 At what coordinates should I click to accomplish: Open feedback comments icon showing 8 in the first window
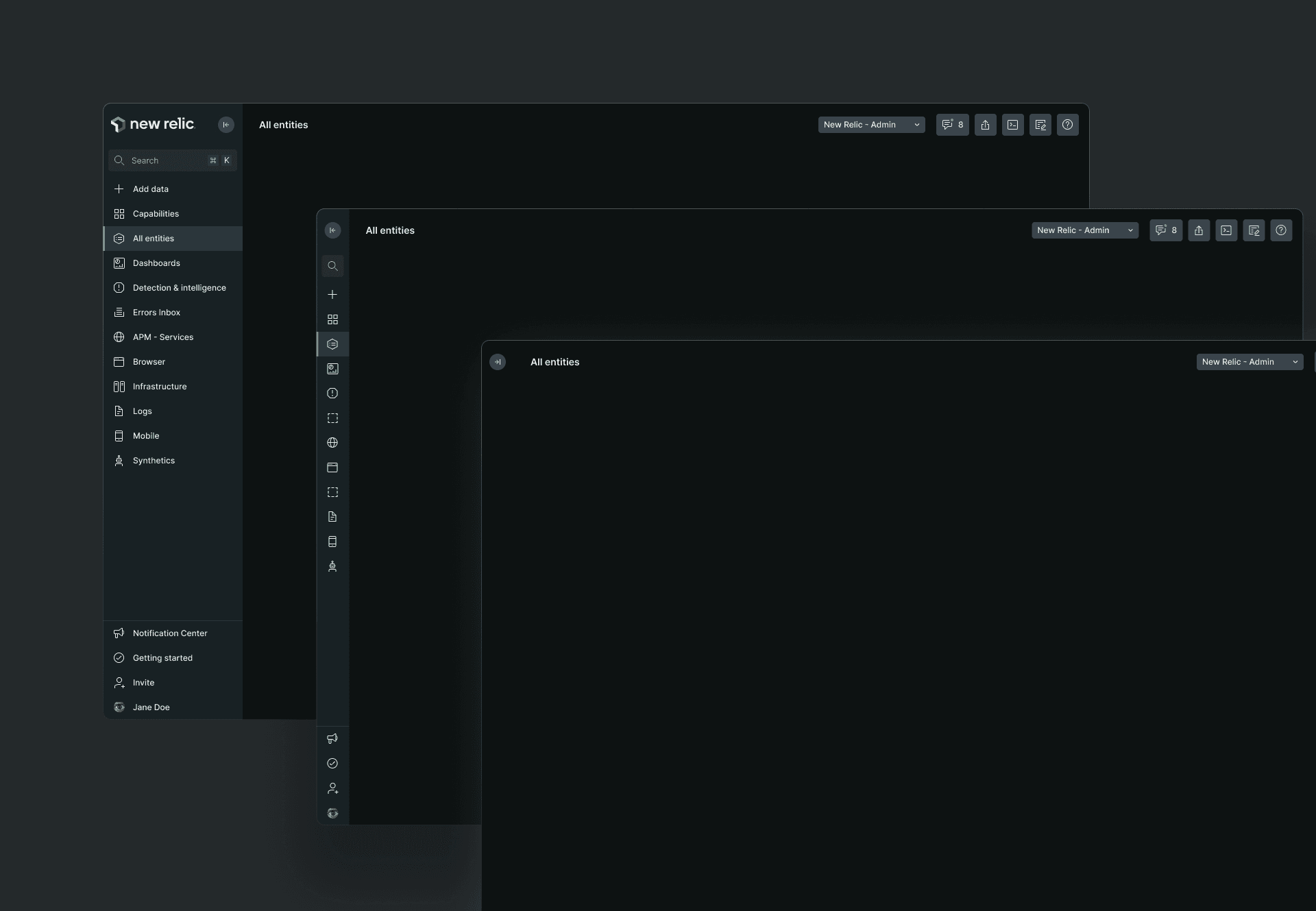point(952,125)
